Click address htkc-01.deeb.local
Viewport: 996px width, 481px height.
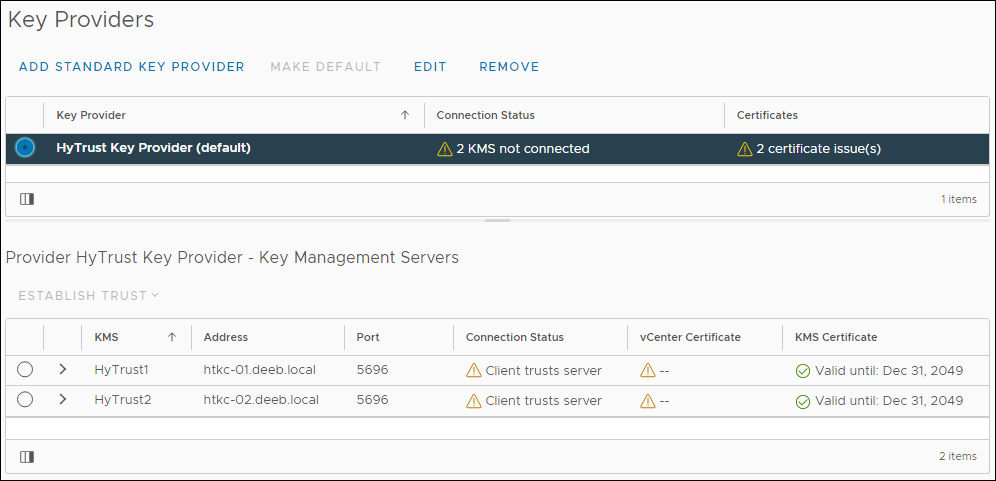pyautogui.click(x=260, y=370)
